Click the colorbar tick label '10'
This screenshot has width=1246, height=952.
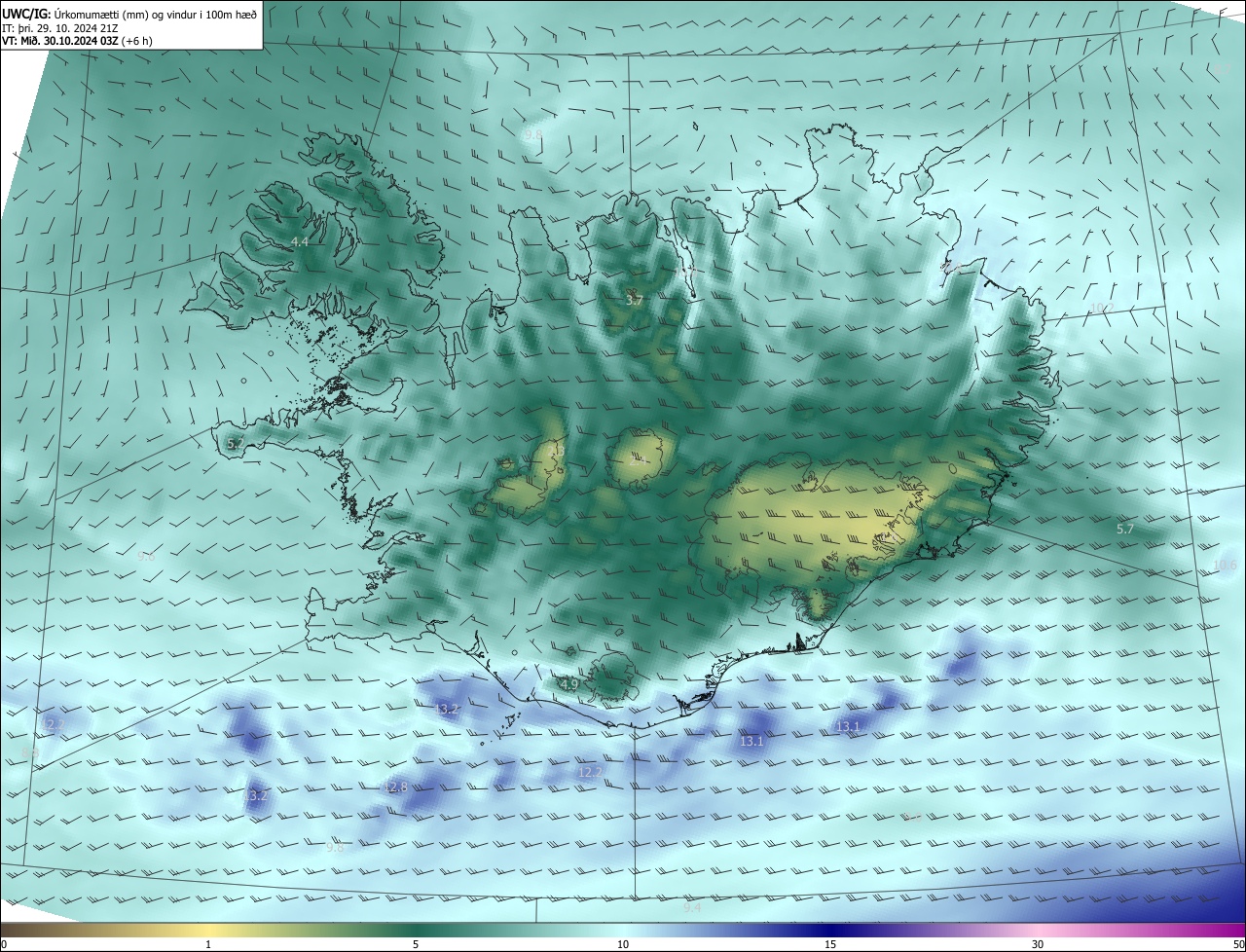(623, 944)
